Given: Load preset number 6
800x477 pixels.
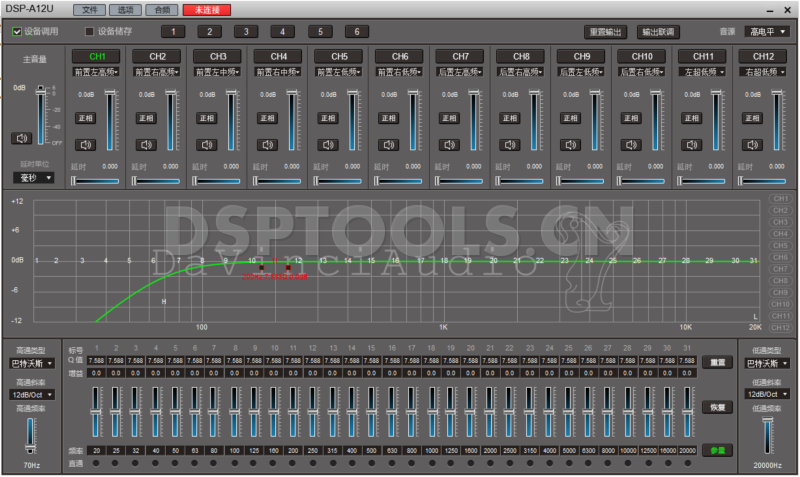Looking at the screenshot, I should coord(357,32).
